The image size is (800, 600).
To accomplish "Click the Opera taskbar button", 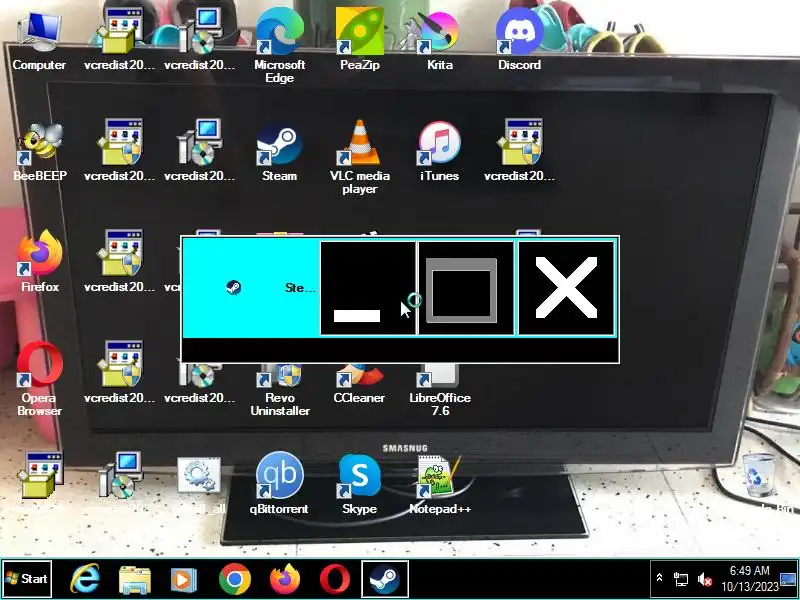I will (x=335, y=580).
